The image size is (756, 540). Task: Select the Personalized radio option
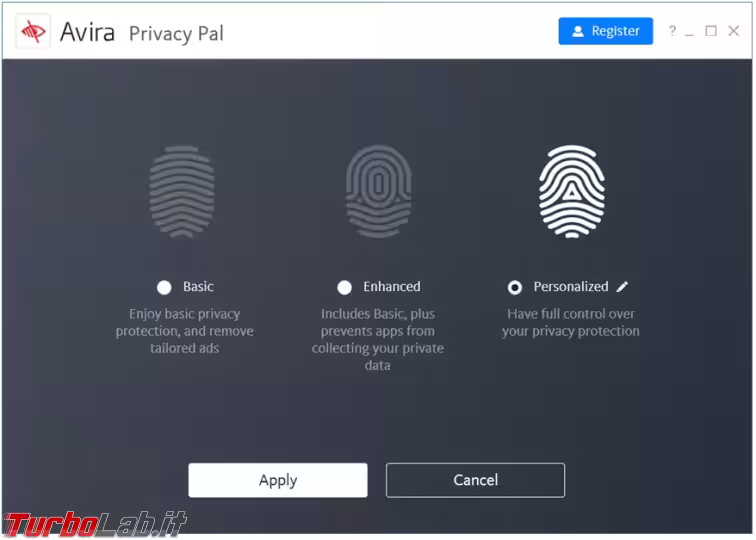pos(515,287)
